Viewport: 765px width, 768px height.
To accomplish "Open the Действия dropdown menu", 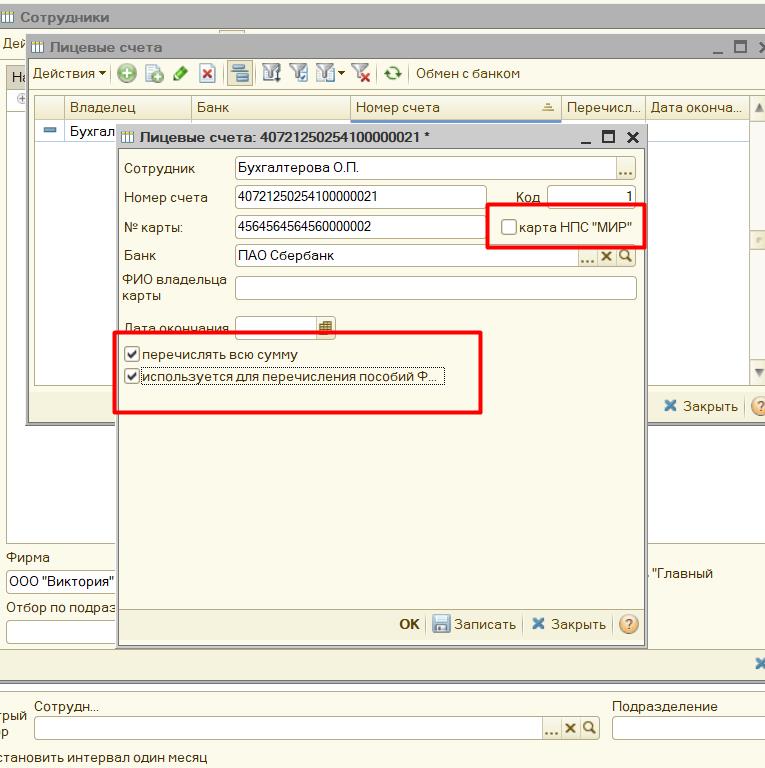I will [x=69, y=73].
